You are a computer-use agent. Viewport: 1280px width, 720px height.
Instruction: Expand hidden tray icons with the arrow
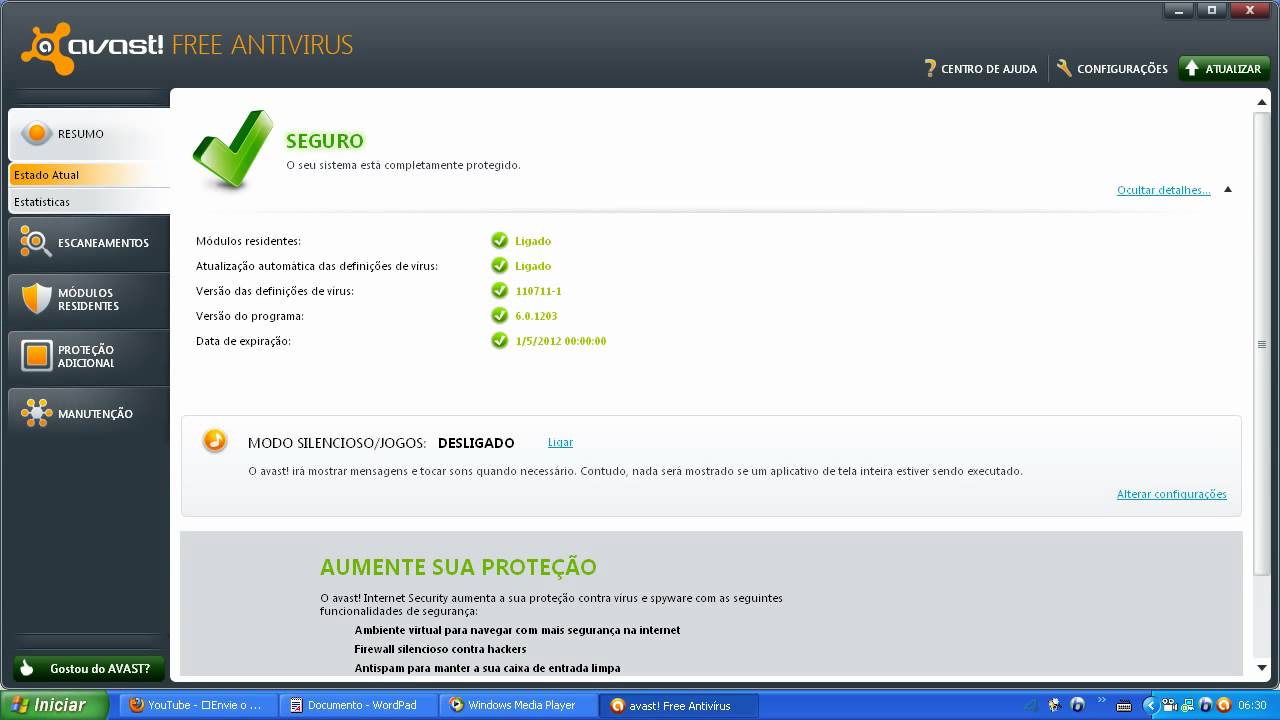[1152, 705]
